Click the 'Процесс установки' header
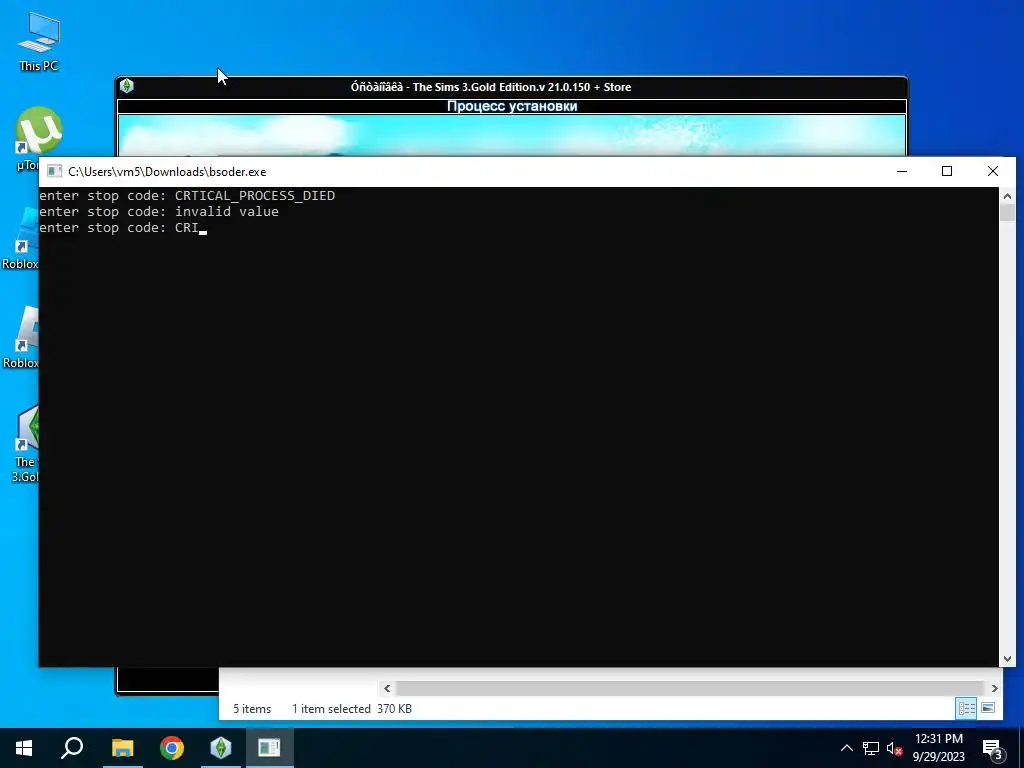 point(512,106)
